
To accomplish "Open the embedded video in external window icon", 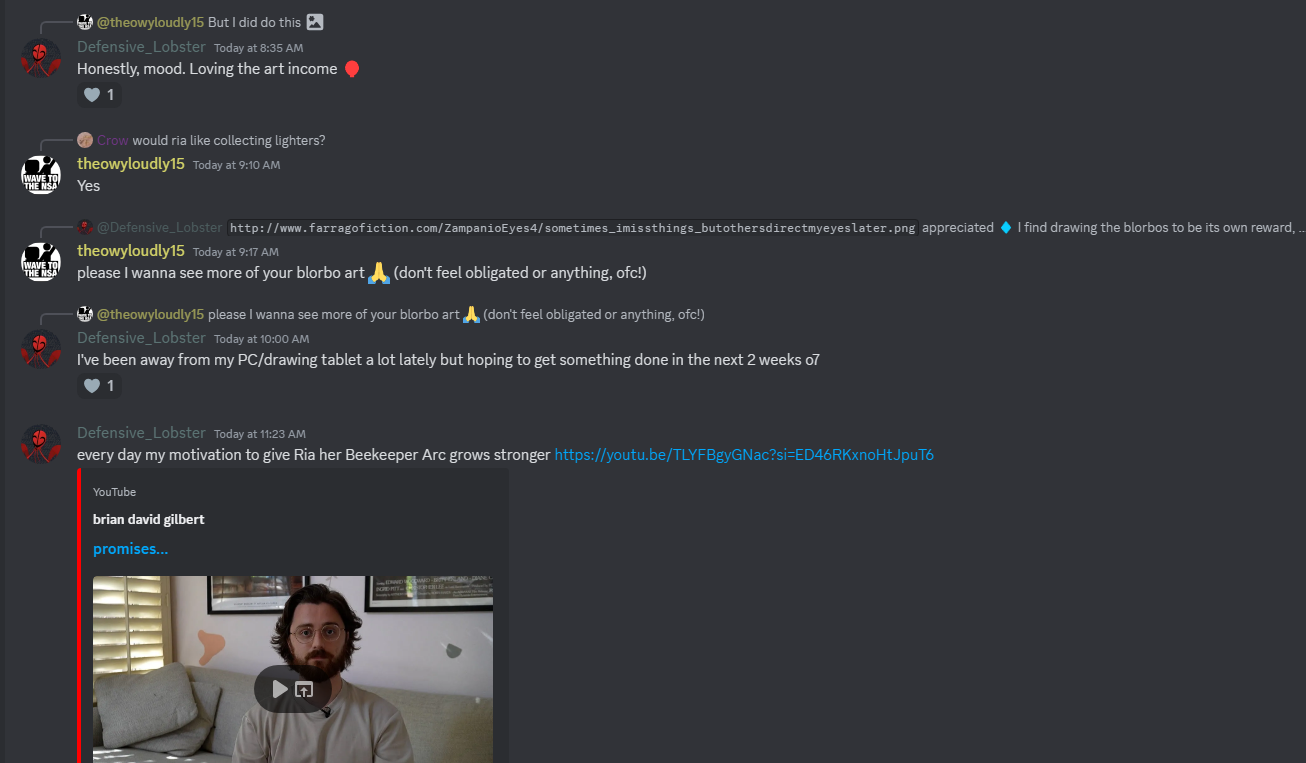I will pos(305,689).
